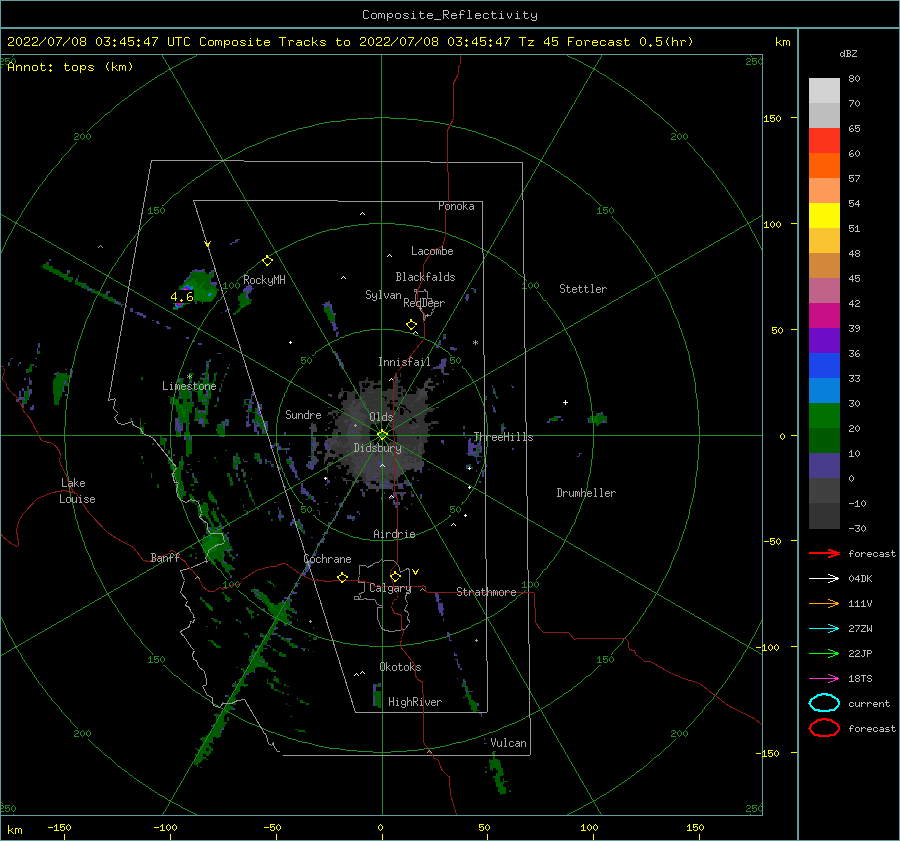Click the Innisfail label

point(404,362)
